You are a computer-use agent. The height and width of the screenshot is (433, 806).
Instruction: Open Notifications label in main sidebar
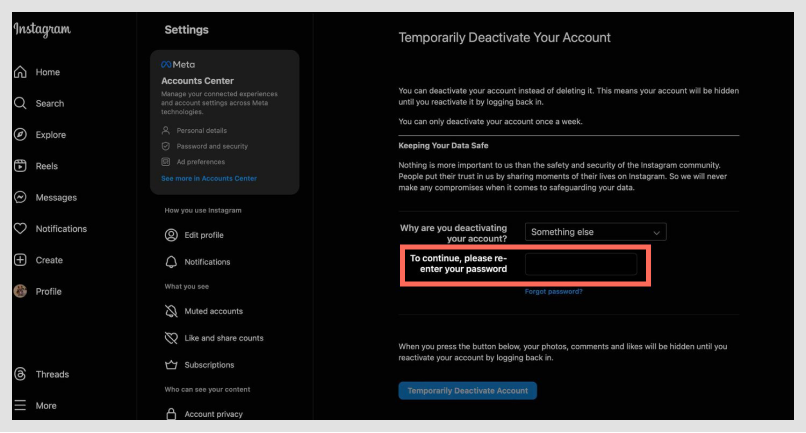click(x=61, y=229)
